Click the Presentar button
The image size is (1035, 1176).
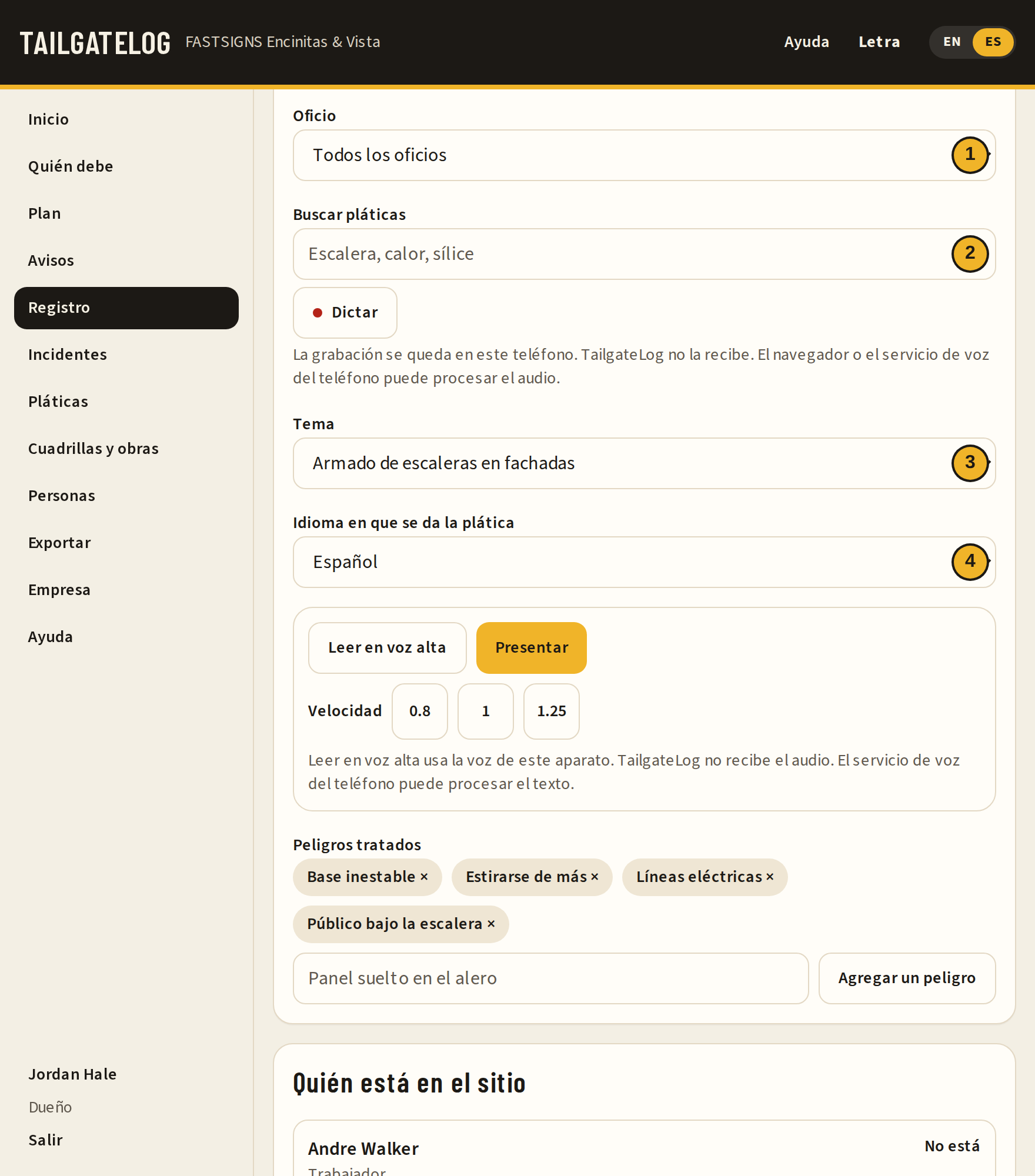pos(532,648)
